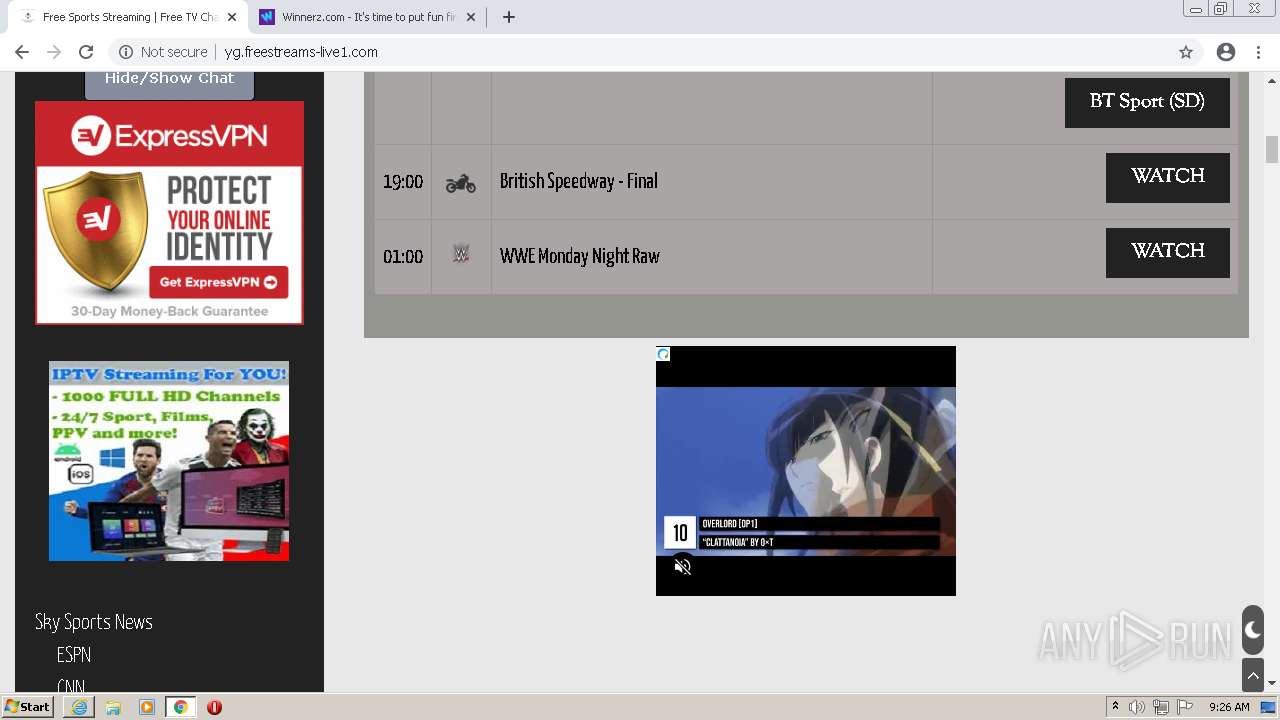Switch to Chrome taskbar button
Image resolution: width=1280 pixels, height=720 pixels.
(181, 707)
